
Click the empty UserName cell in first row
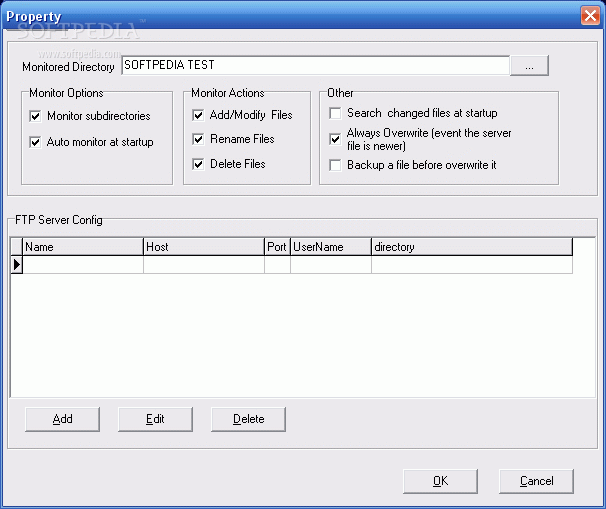click(x=331, y=265)
